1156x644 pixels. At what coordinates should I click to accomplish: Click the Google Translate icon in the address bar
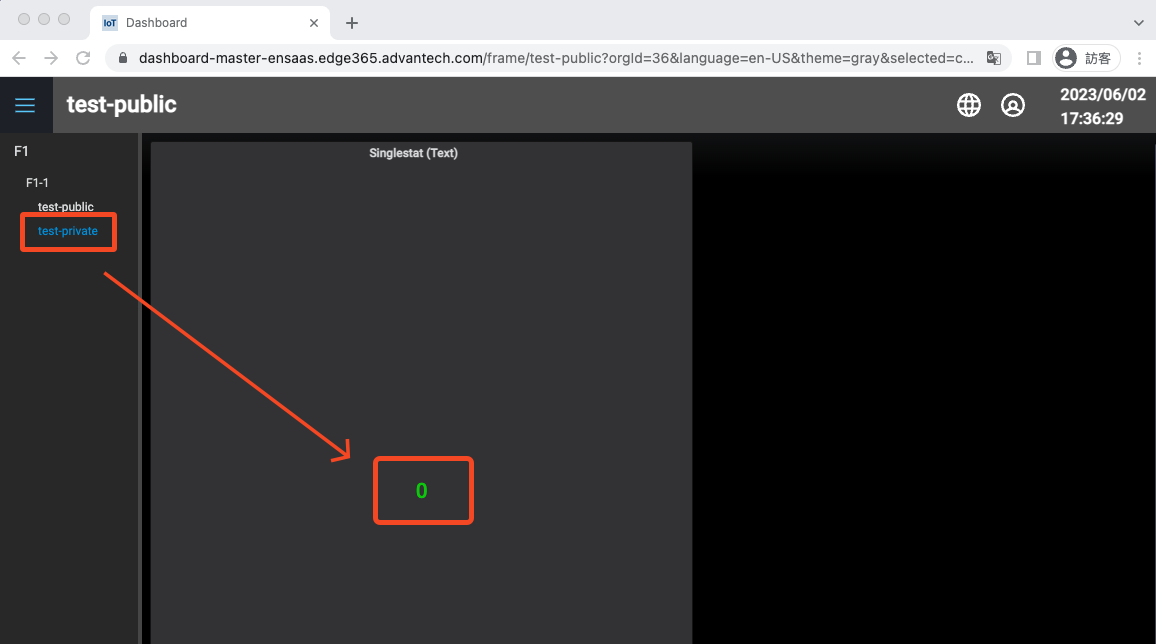994,58
